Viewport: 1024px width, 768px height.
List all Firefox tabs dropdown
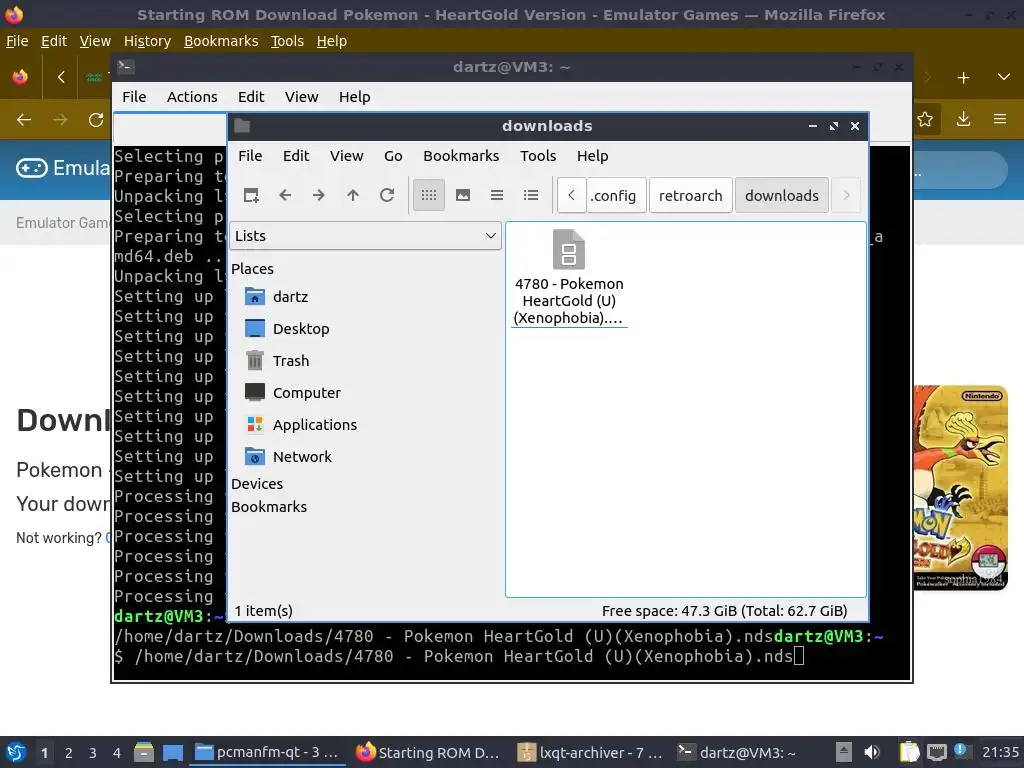(1004, 78)
